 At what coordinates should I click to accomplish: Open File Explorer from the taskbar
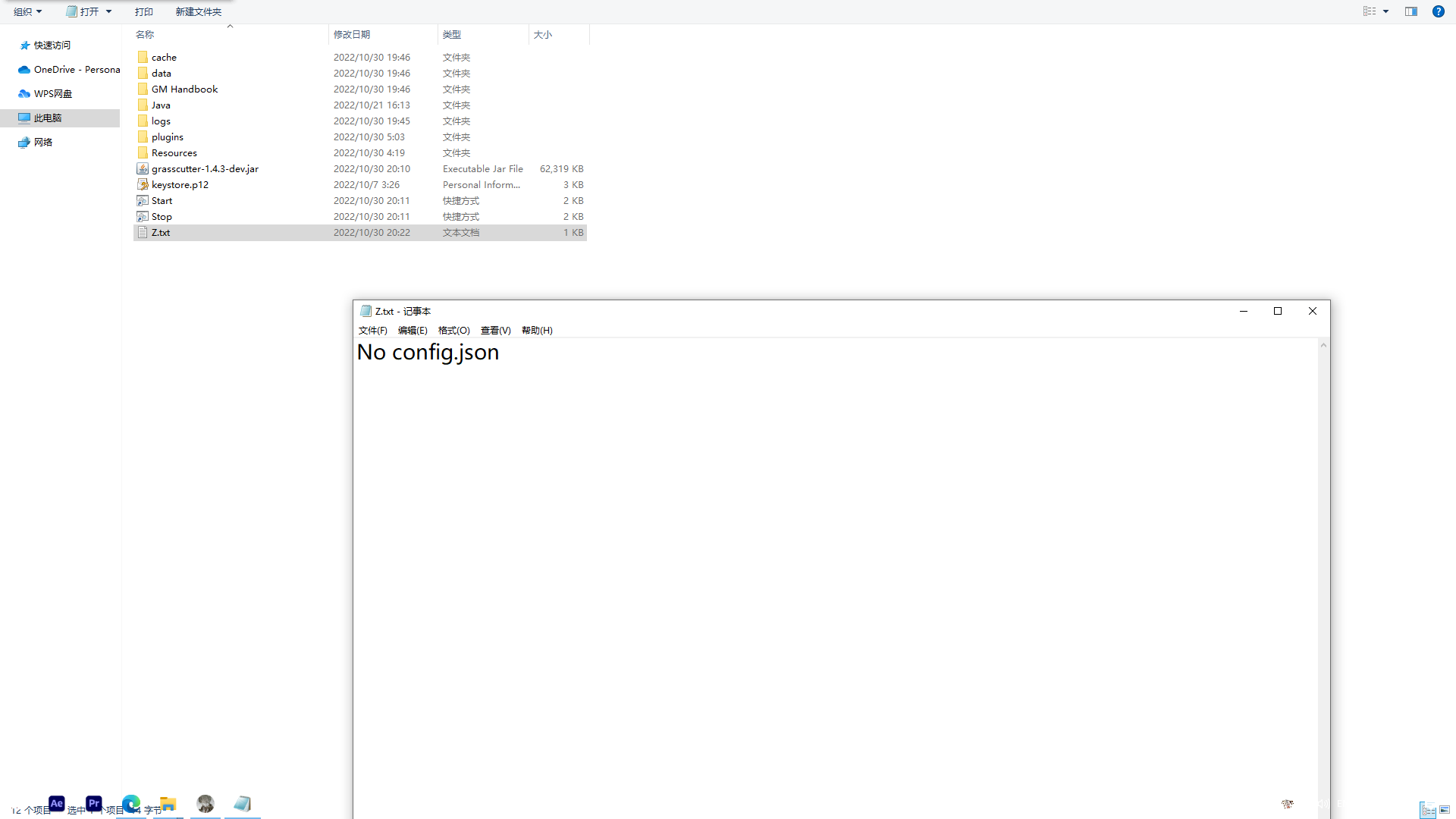168,805
